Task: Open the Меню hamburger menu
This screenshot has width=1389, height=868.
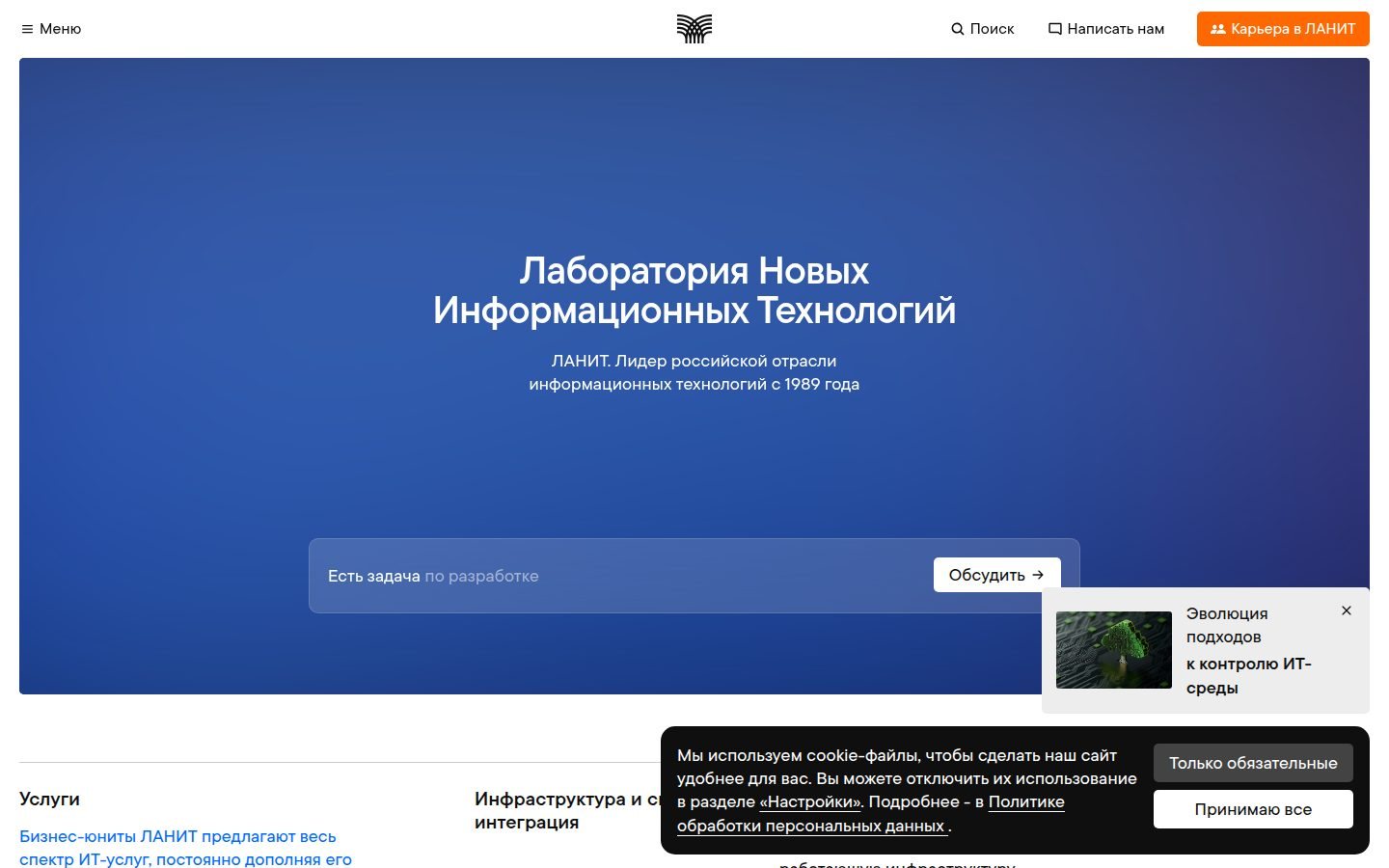Action: click(51, 29)
